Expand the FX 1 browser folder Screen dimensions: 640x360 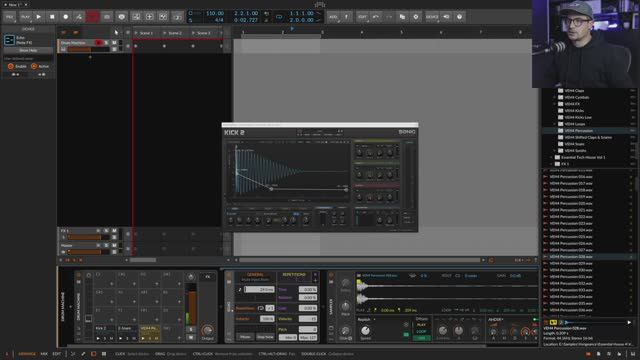pyautogui.click(x=551, y=164)
